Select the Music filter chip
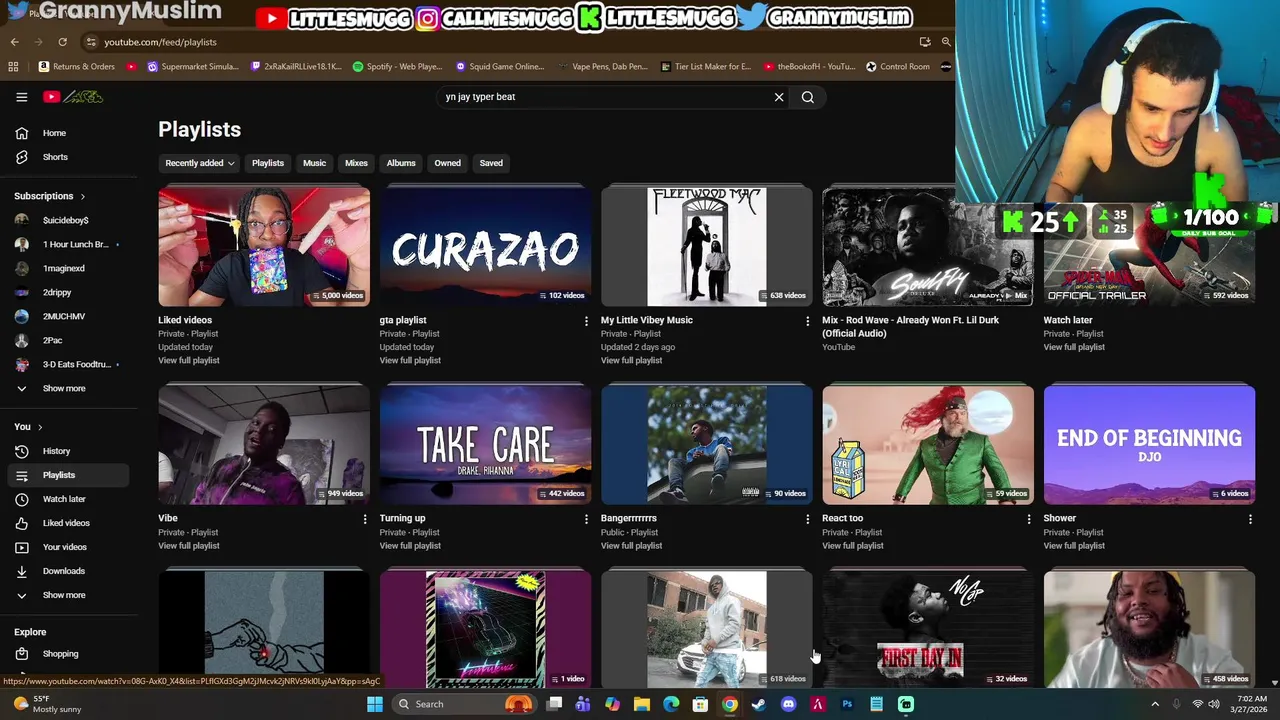 pyautogui.click(x=314, y=163)
